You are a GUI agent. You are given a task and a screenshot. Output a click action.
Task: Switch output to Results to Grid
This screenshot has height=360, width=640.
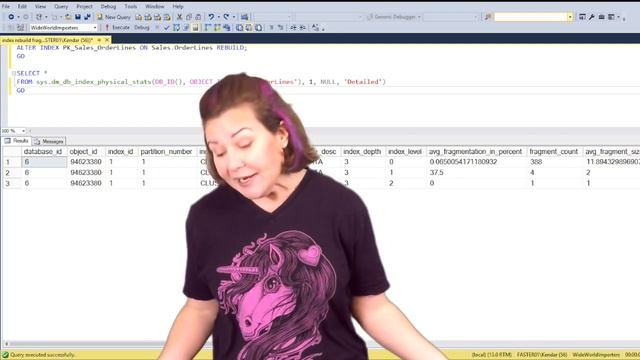[249, 28]
